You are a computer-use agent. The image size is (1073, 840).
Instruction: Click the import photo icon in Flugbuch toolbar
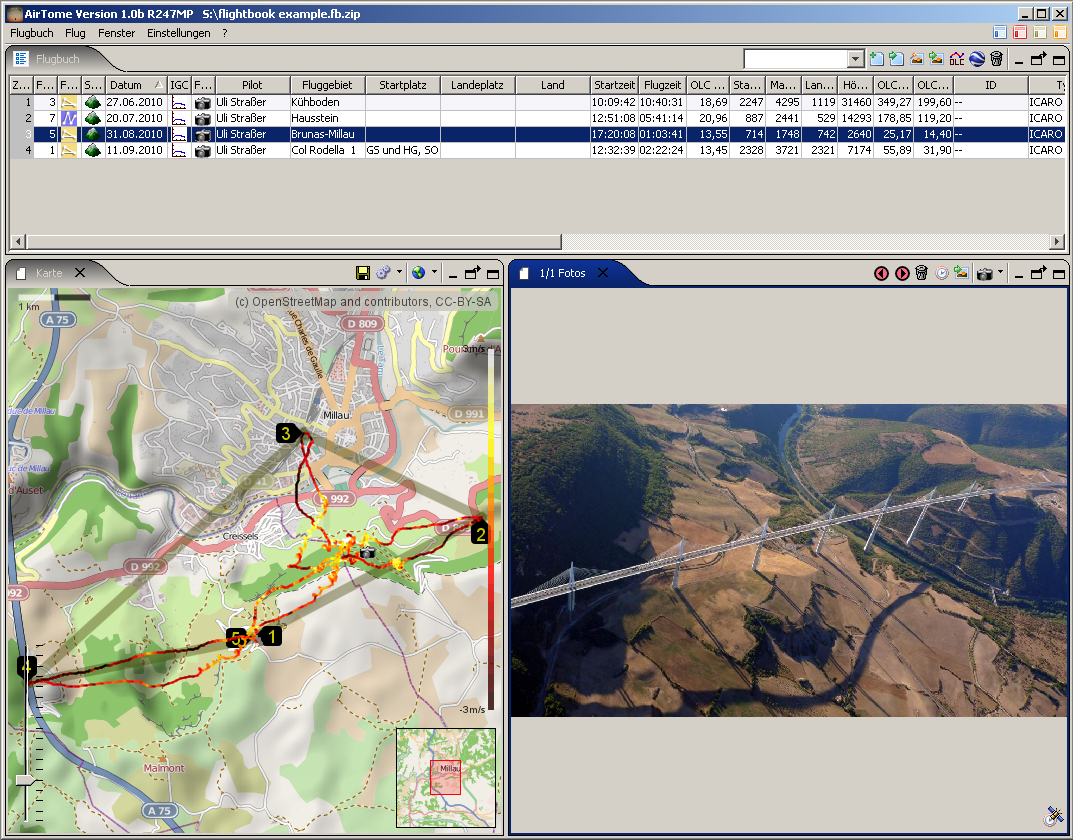pos(936,59)
